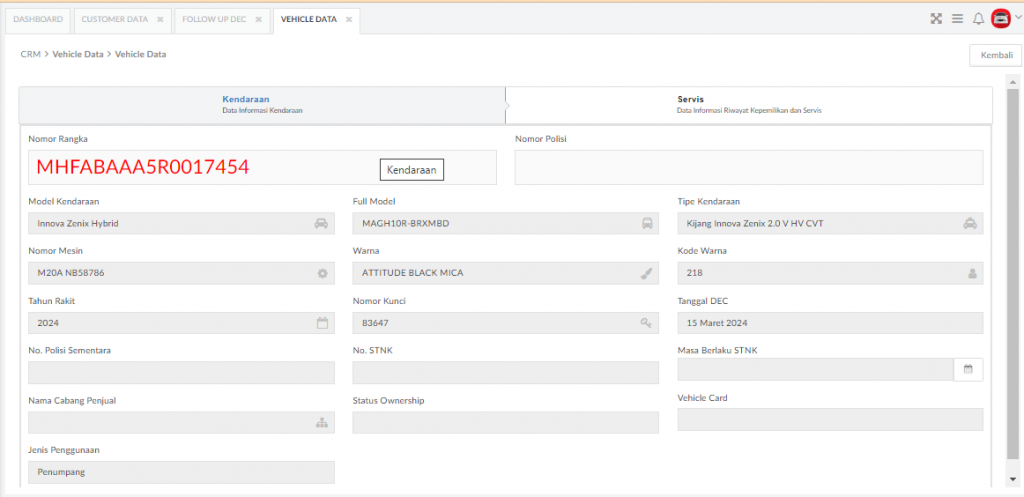The width and height of the screenshot is (1024, 497).
Task: Open the Kendaraan step tab
Action: (262, 104)
